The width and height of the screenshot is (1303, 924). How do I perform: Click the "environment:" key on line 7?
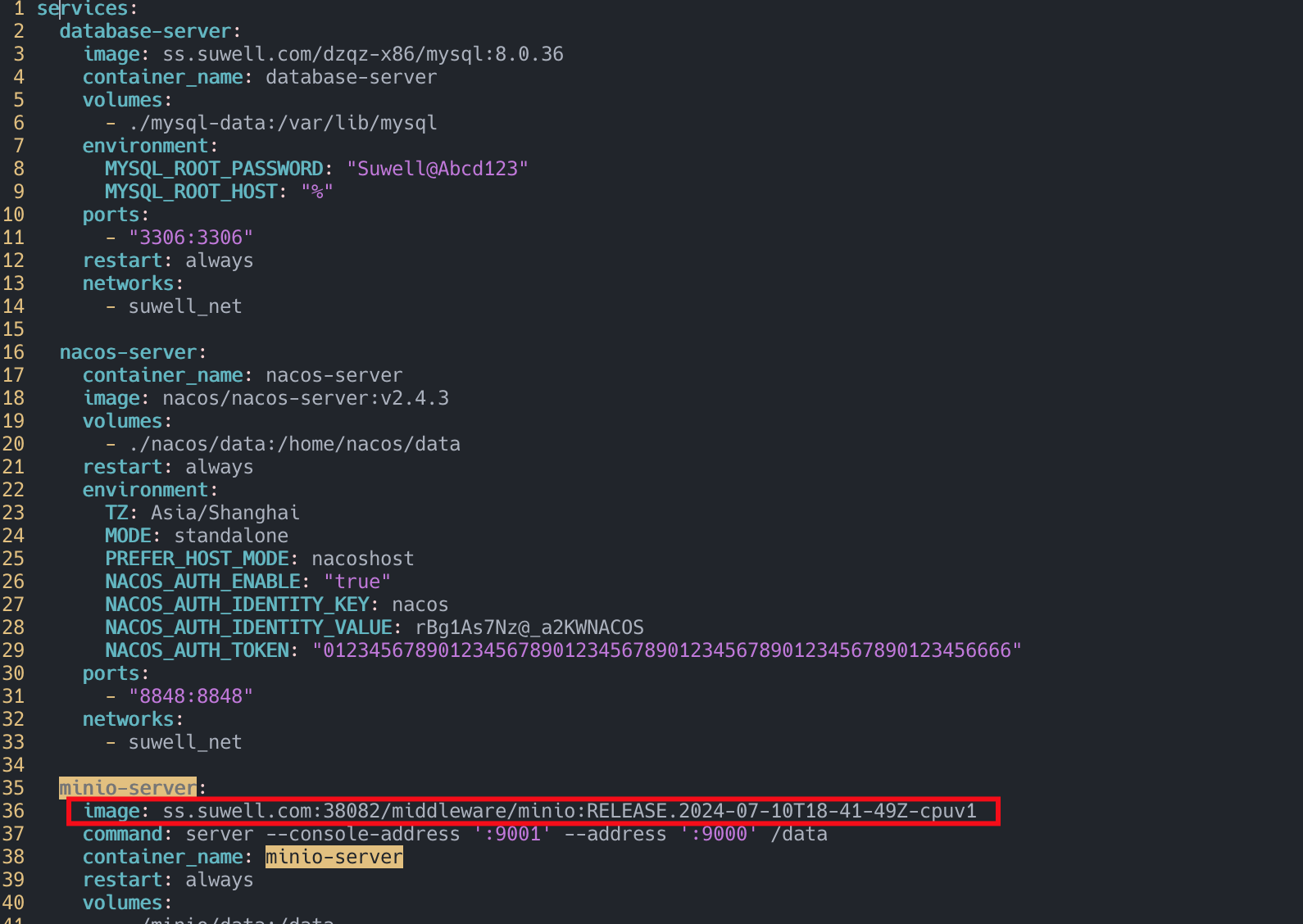click(x=150, y=146)
